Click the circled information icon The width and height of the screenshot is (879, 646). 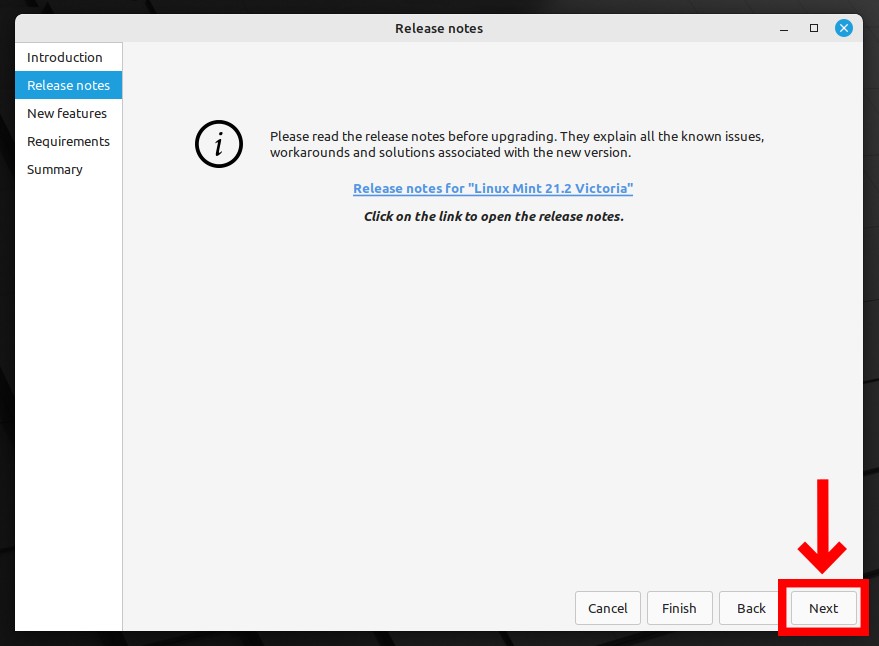[x=219, y=144]
